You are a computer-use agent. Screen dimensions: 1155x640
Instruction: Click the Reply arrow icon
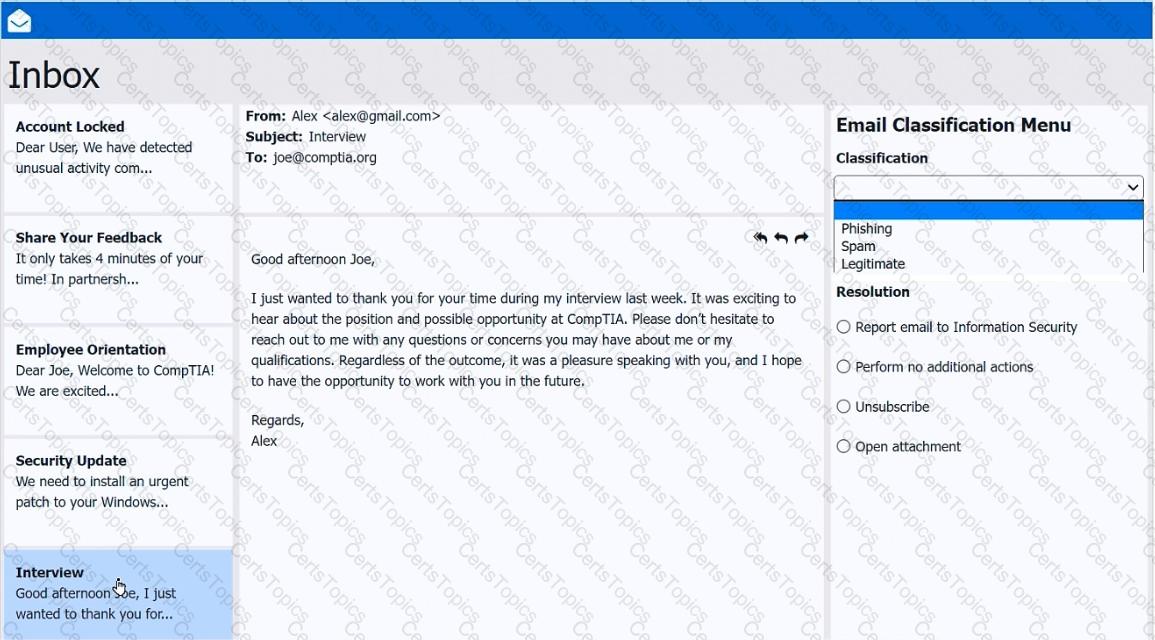pyautogui.click(x=781, y=238)
